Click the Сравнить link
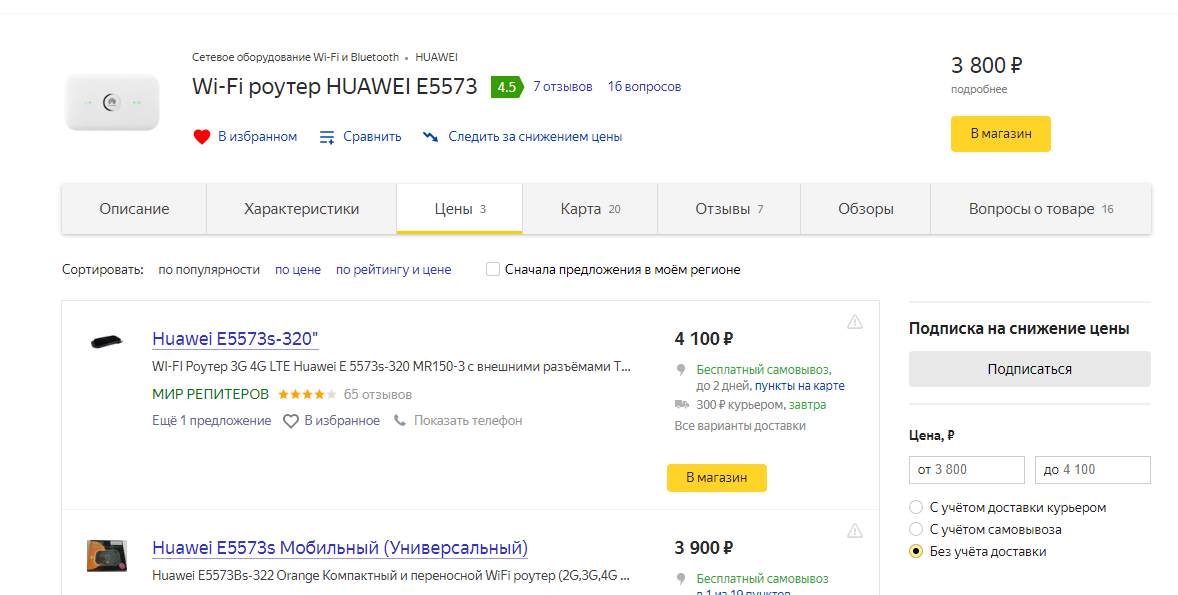This screenshot has width=1178, height=595. (373, 137)
